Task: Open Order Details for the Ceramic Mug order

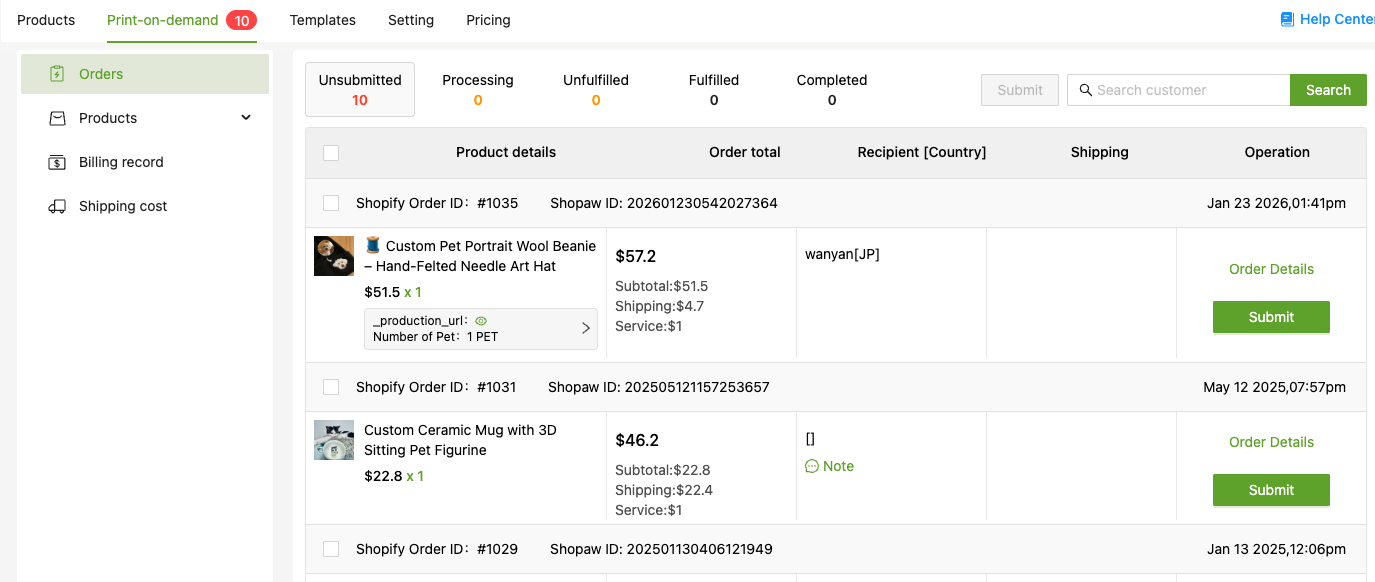Action: (1271, 442)
